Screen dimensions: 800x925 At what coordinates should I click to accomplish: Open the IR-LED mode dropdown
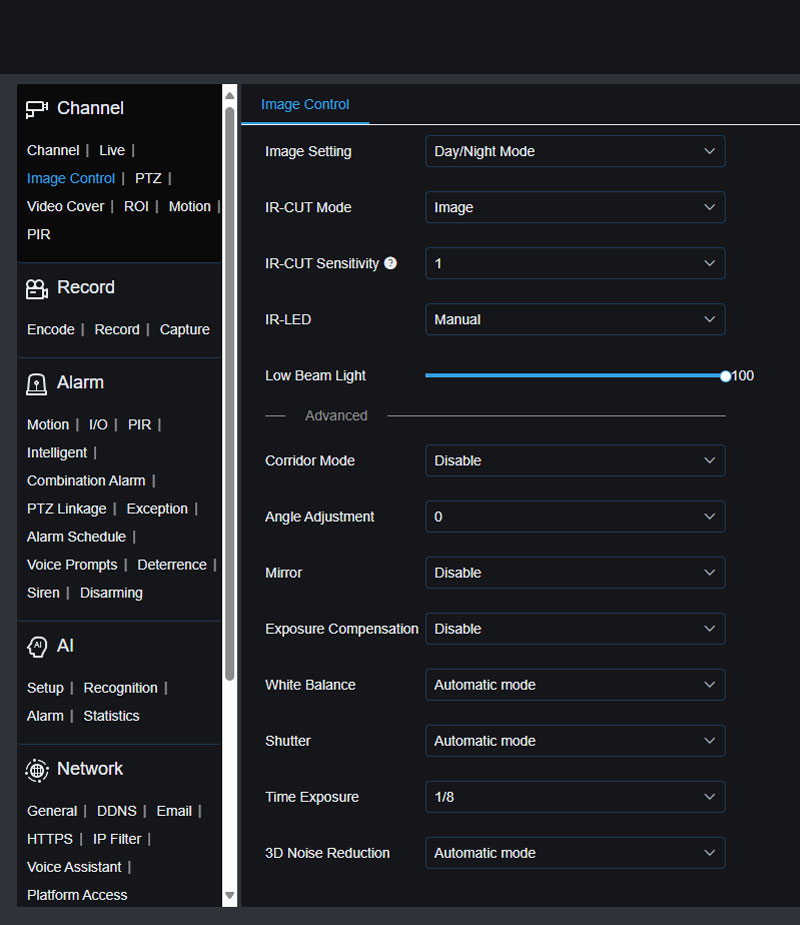click(575, 319)
